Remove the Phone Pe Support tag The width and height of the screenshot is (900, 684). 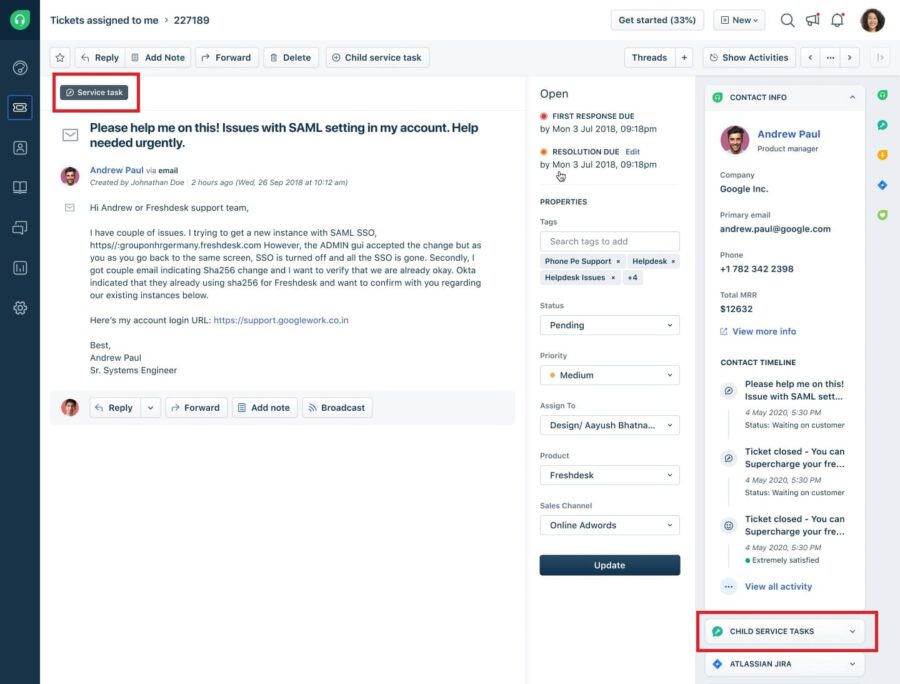(x=618, y=262)
